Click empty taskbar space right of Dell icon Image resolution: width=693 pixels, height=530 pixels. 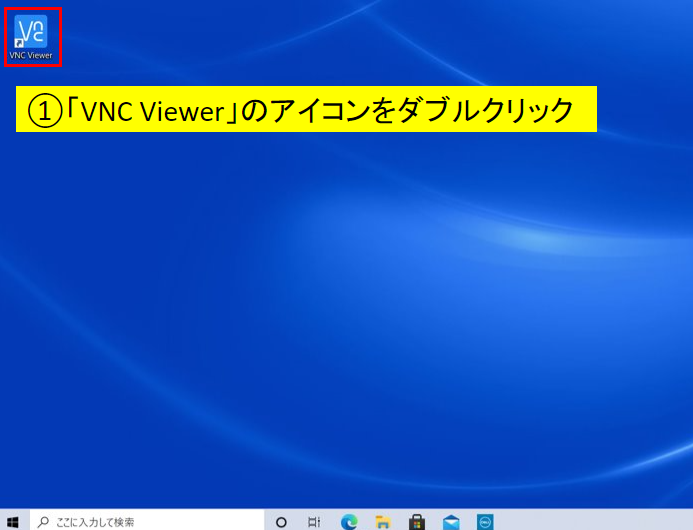(x=600, y=521)
